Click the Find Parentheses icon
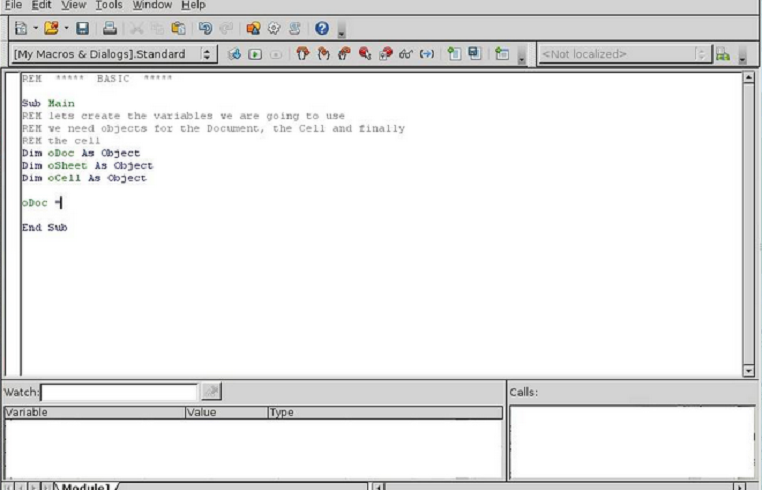This screenshot has height=490, width=762. click(427, 53)
